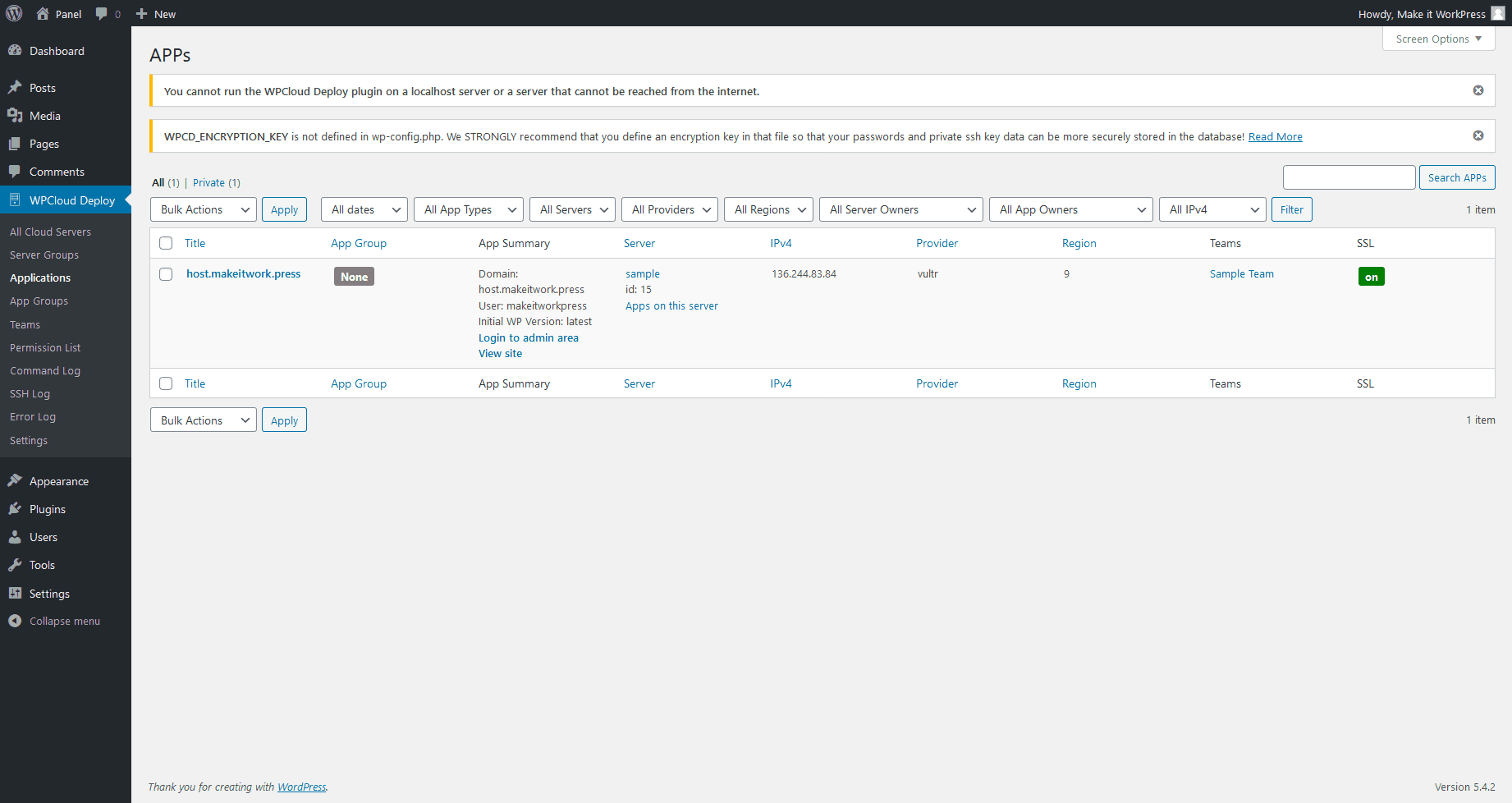
Task: Click inside the search input field
Action: pyautogui.click(x=1349, y=177)
